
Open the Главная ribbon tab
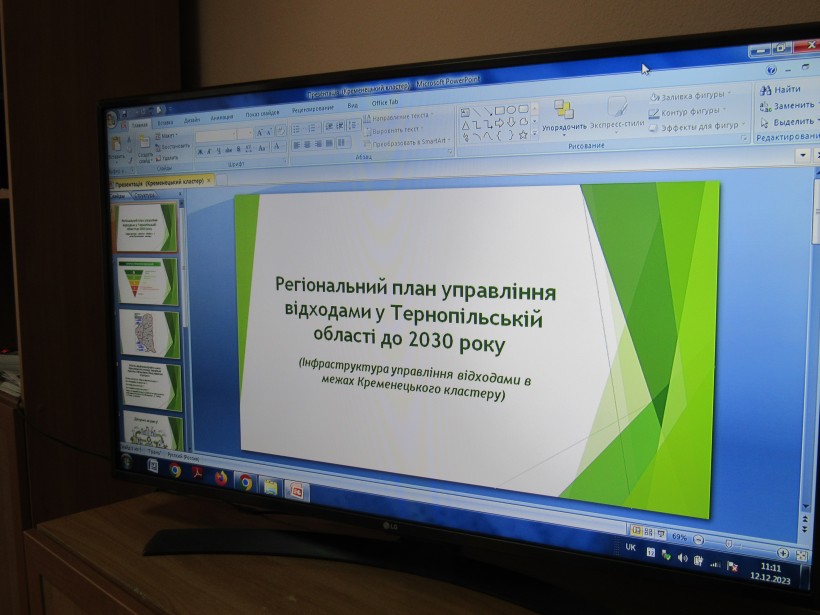click(x=140, y=125)
